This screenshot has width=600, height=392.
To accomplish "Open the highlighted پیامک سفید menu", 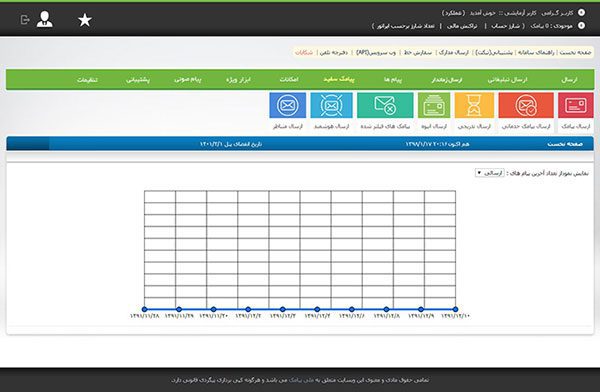I will pos(339,79).
